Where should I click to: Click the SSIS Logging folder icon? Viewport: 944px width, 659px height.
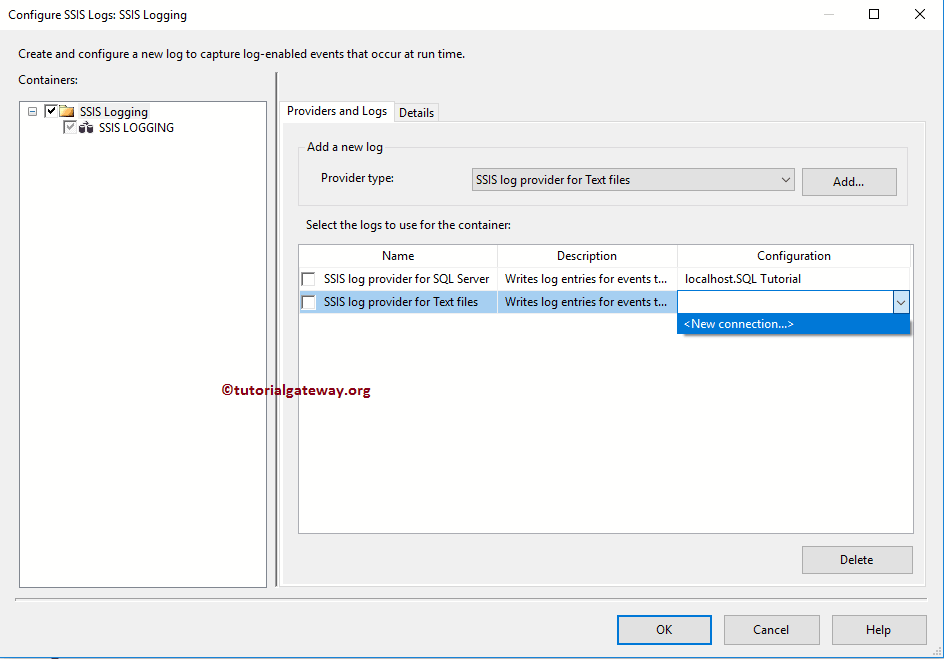[x=67, y=111]
